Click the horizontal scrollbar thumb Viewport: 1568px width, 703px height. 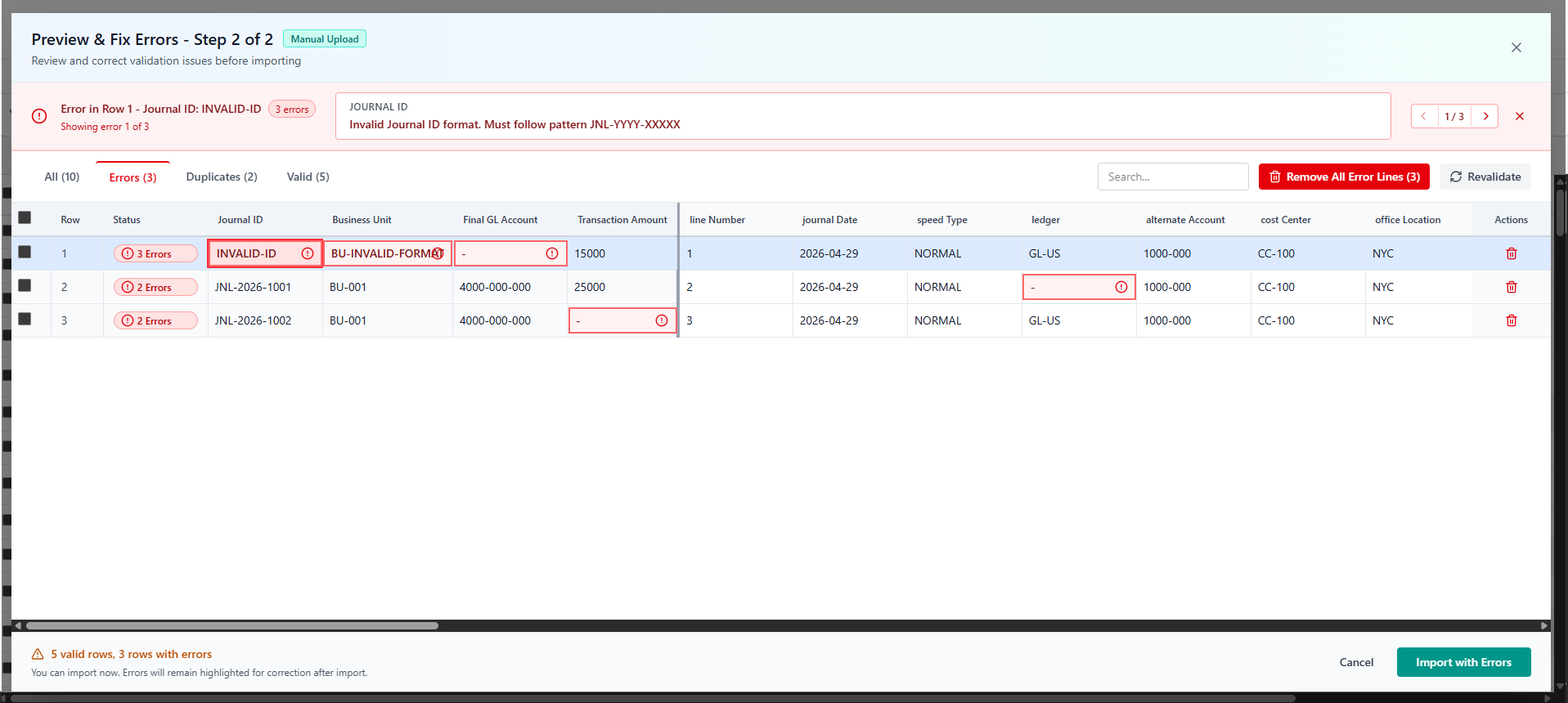[x=232, y=625]
